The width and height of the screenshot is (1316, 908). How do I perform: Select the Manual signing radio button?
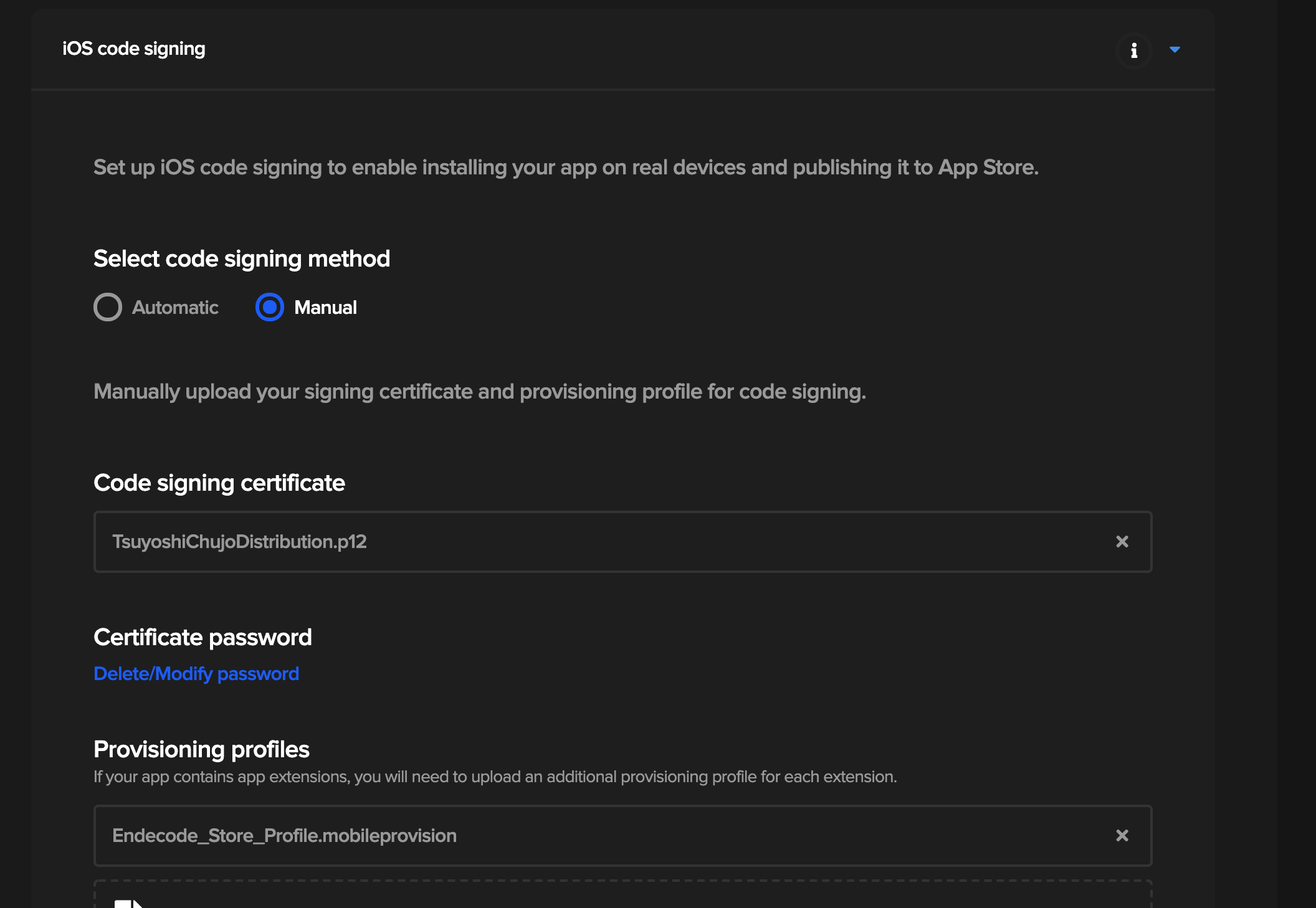click(x=270, y=307)
